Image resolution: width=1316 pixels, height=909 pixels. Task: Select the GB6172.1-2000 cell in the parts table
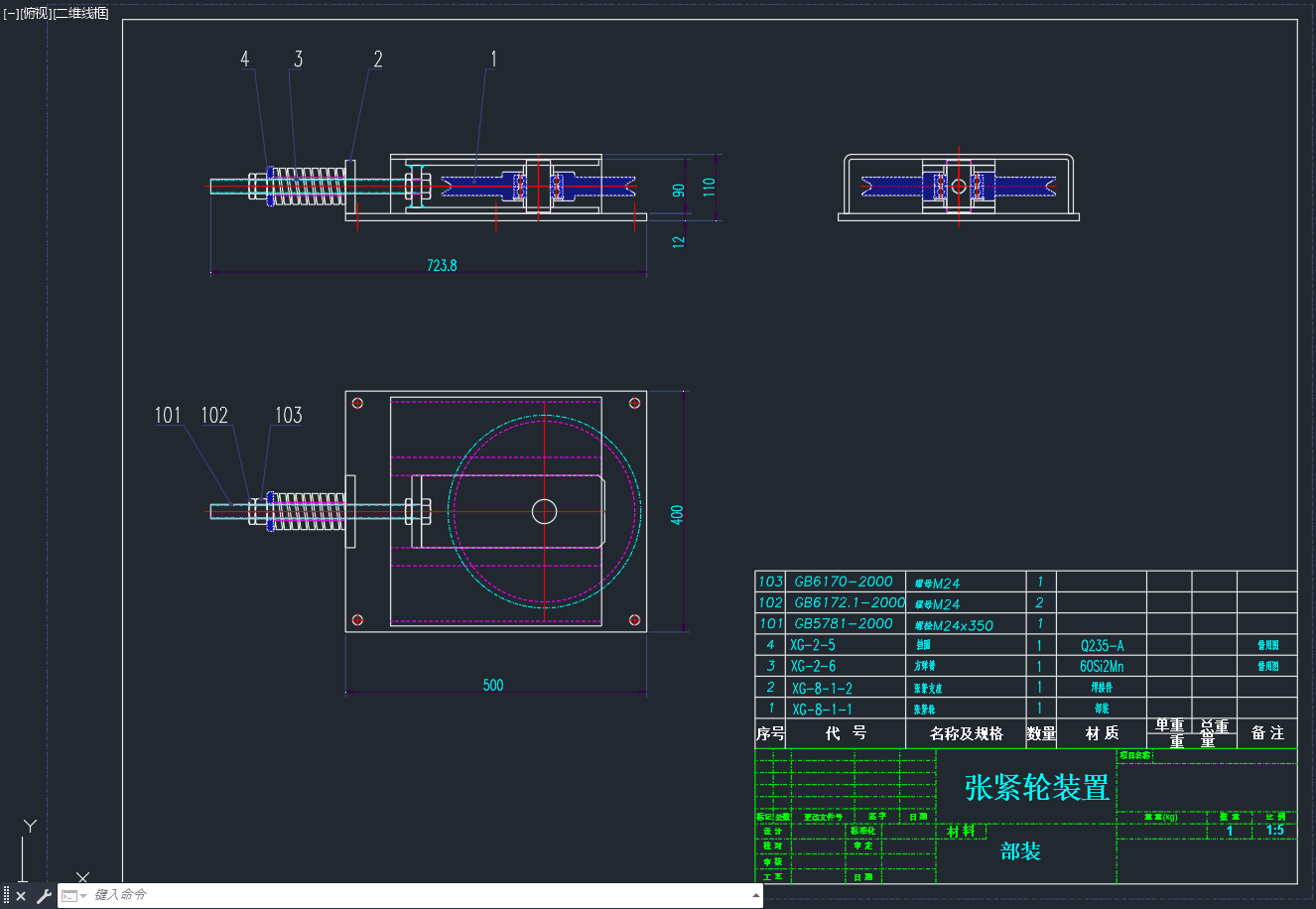pos(850,602)
